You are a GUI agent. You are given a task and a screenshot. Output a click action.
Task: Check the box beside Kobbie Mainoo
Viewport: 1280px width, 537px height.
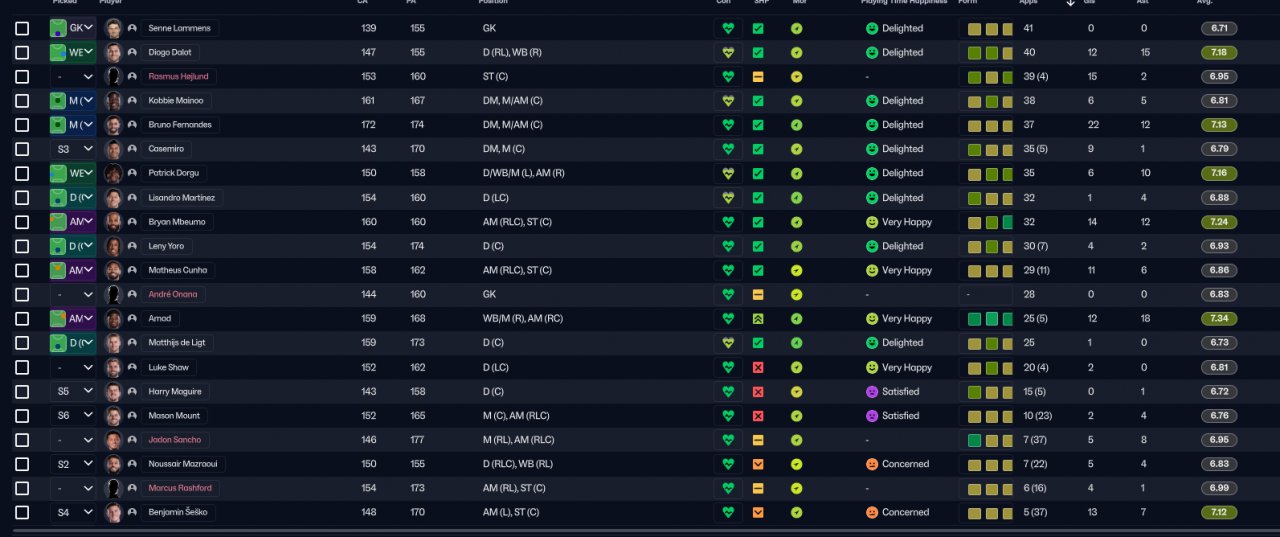pos(22,101)
